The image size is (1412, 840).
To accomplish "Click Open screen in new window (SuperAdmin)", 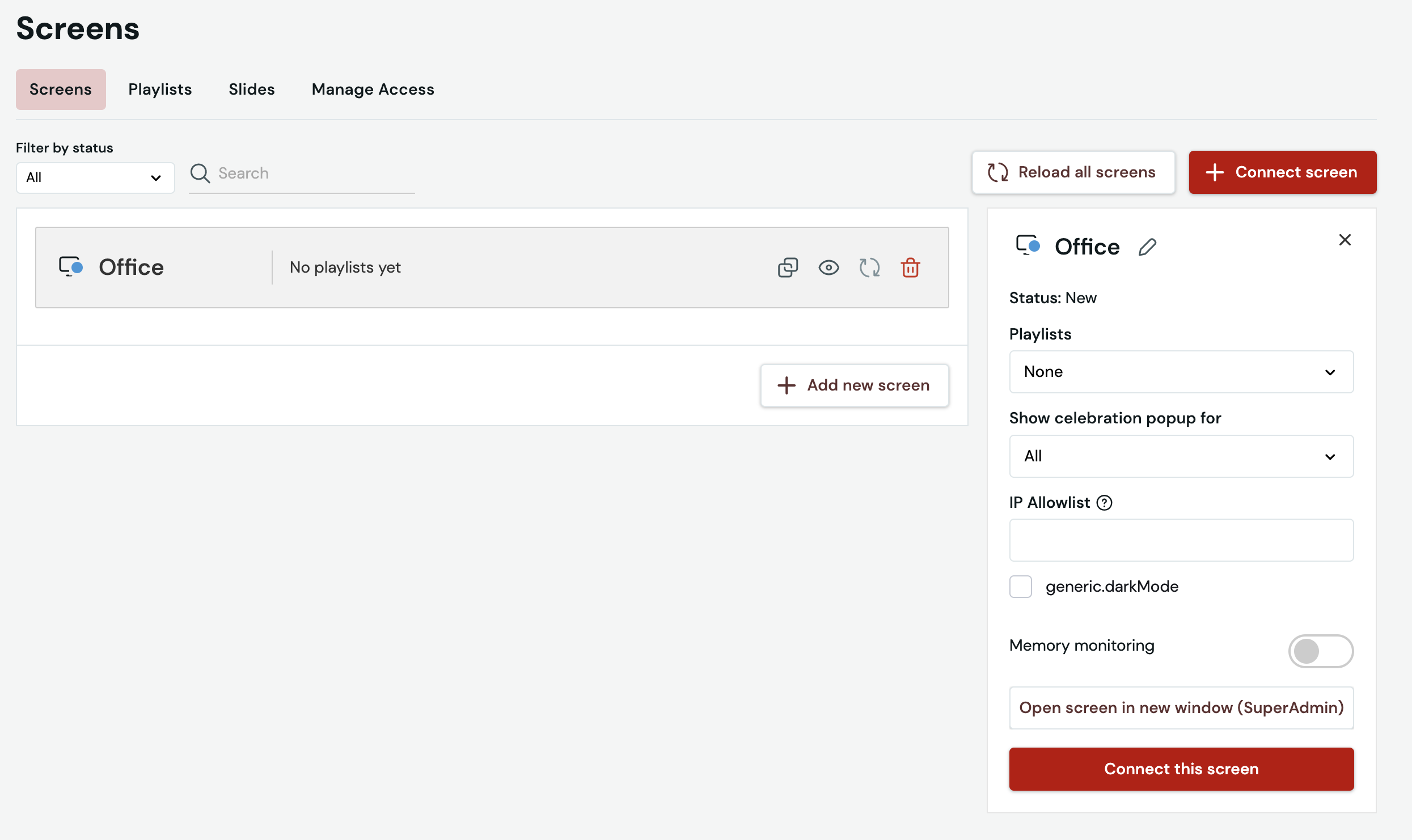I will (1181, 708).
